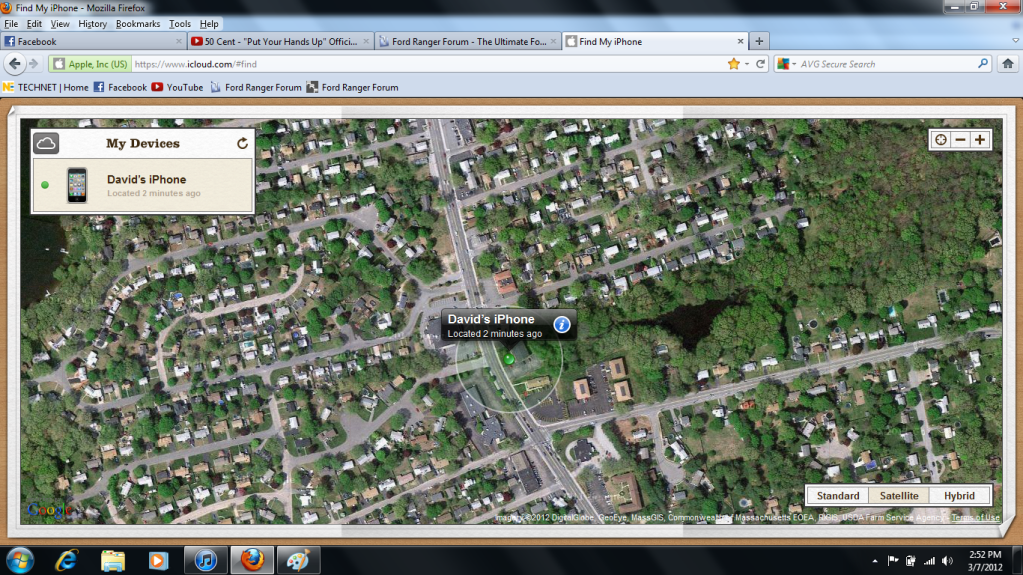Center map on device location
Image resolution: width=1023 pixels, height=575 pixels.
[x=940, y=140]
